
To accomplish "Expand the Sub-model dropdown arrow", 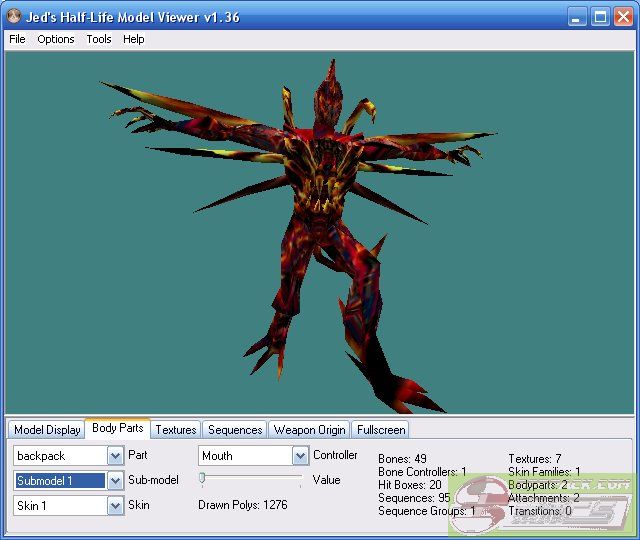I will (116, 481).
